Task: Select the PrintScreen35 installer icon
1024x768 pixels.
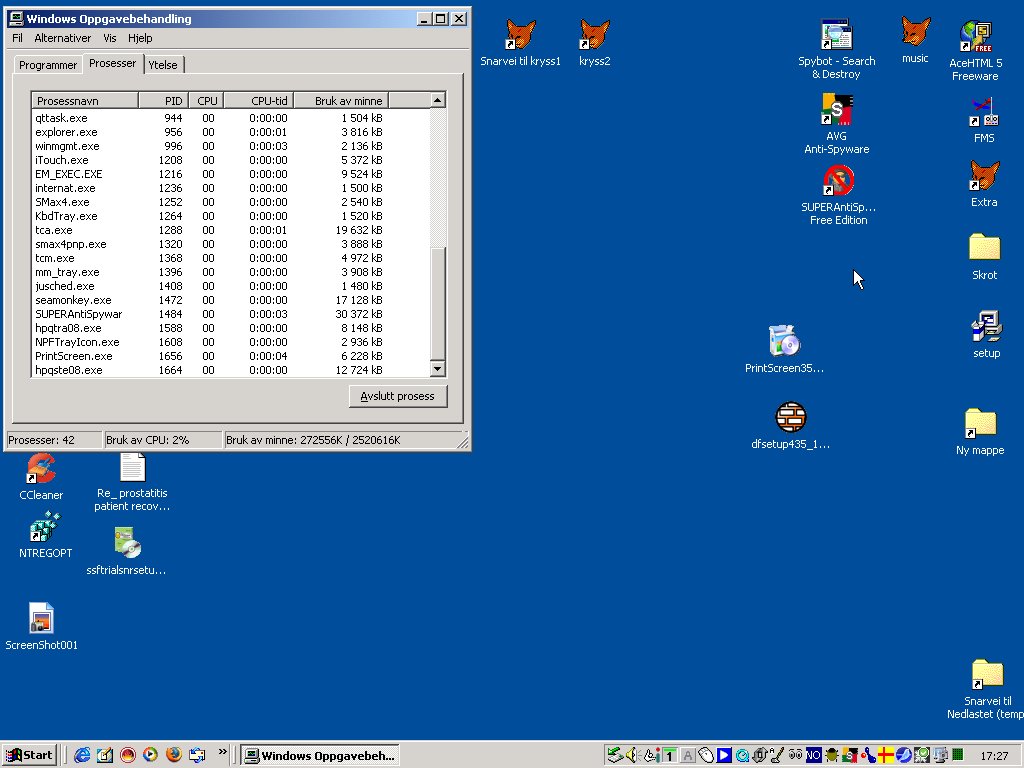Action: click(x=784, y=349)
